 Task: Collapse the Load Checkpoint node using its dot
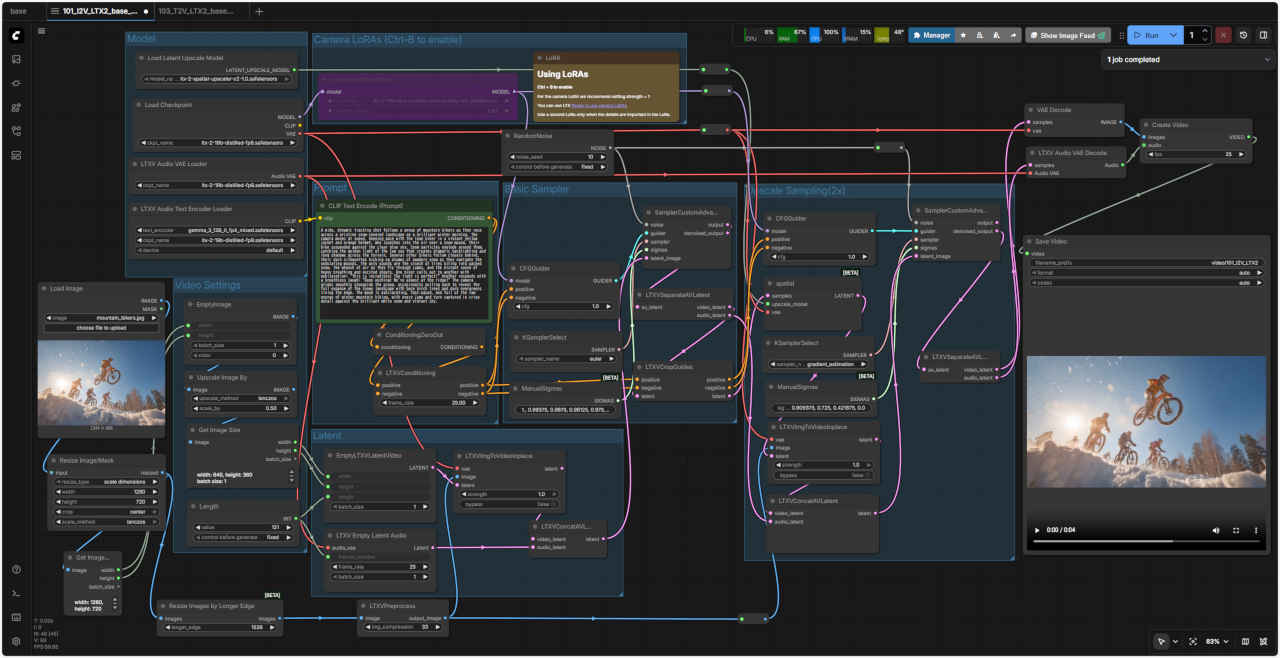coord(140,104)
